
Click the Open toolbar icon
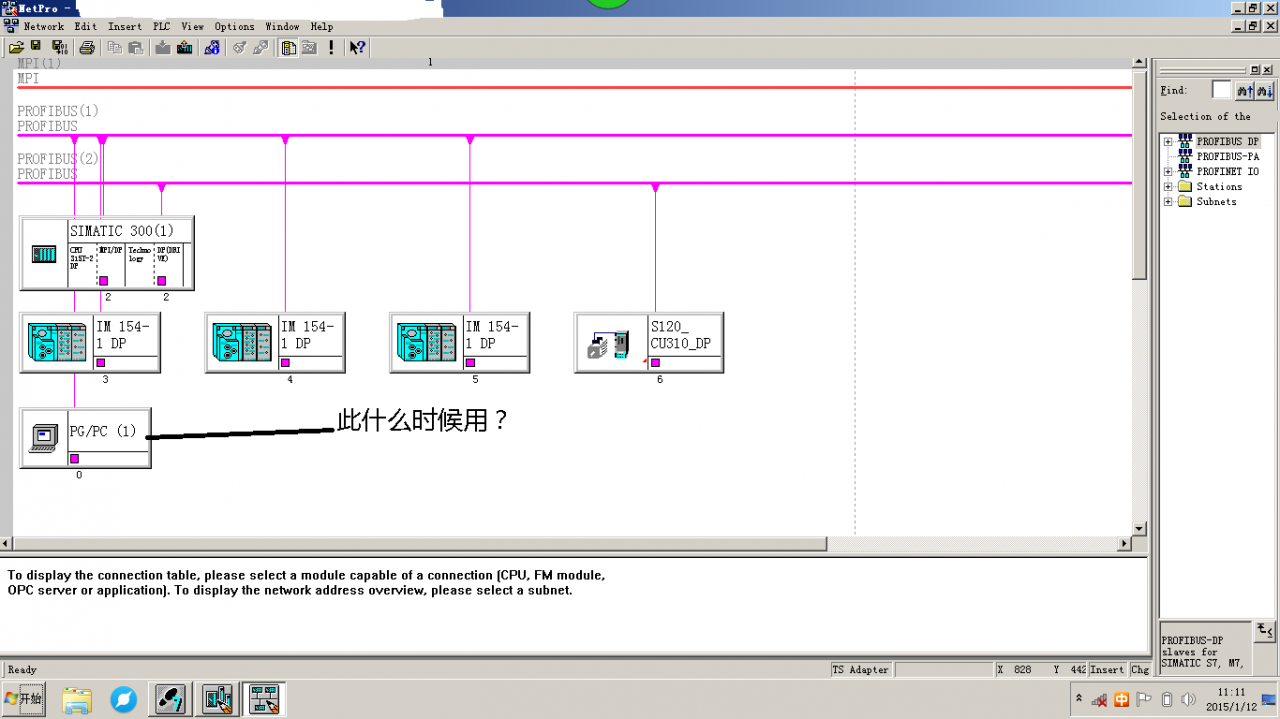click(x=16, y=47)
